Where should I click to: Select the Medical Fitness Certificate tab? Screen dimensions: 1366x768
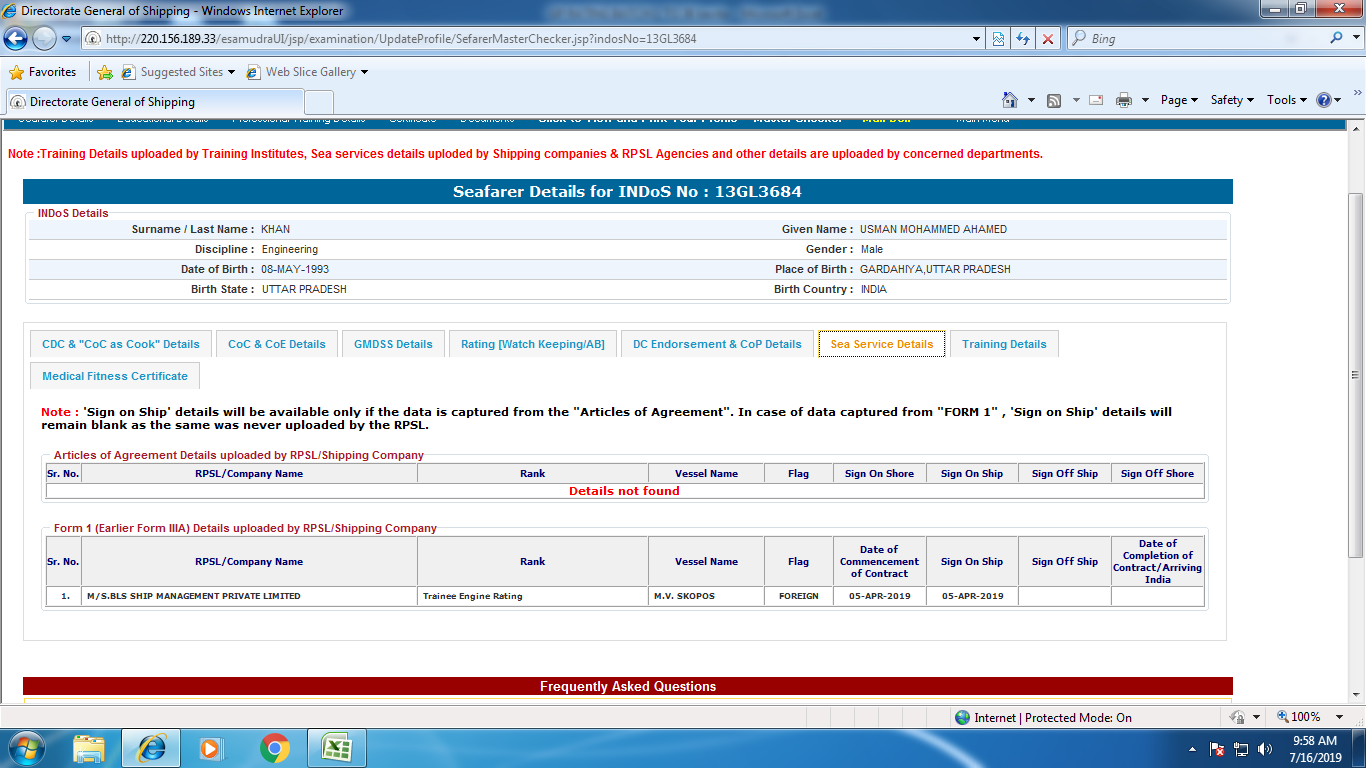pyautogui.click(x=115, y=376)
